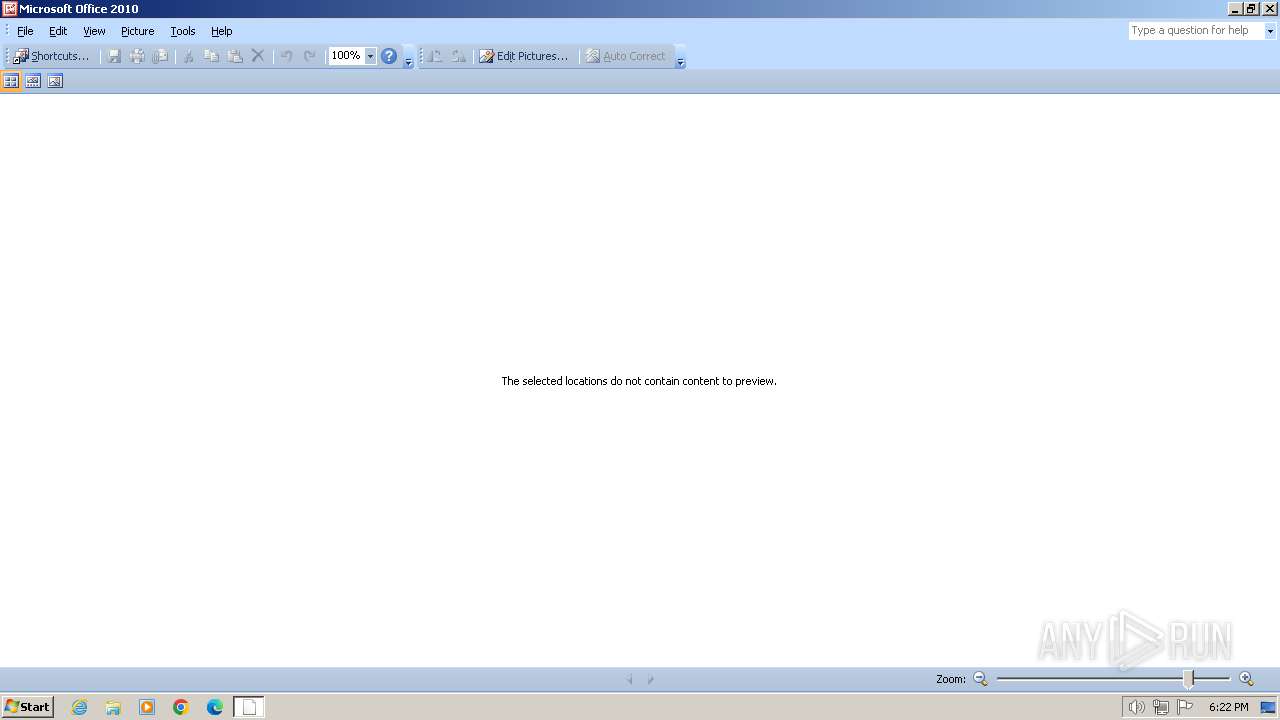Click the Cut scissors icon
1280x720 pixels.
(188, 56)
